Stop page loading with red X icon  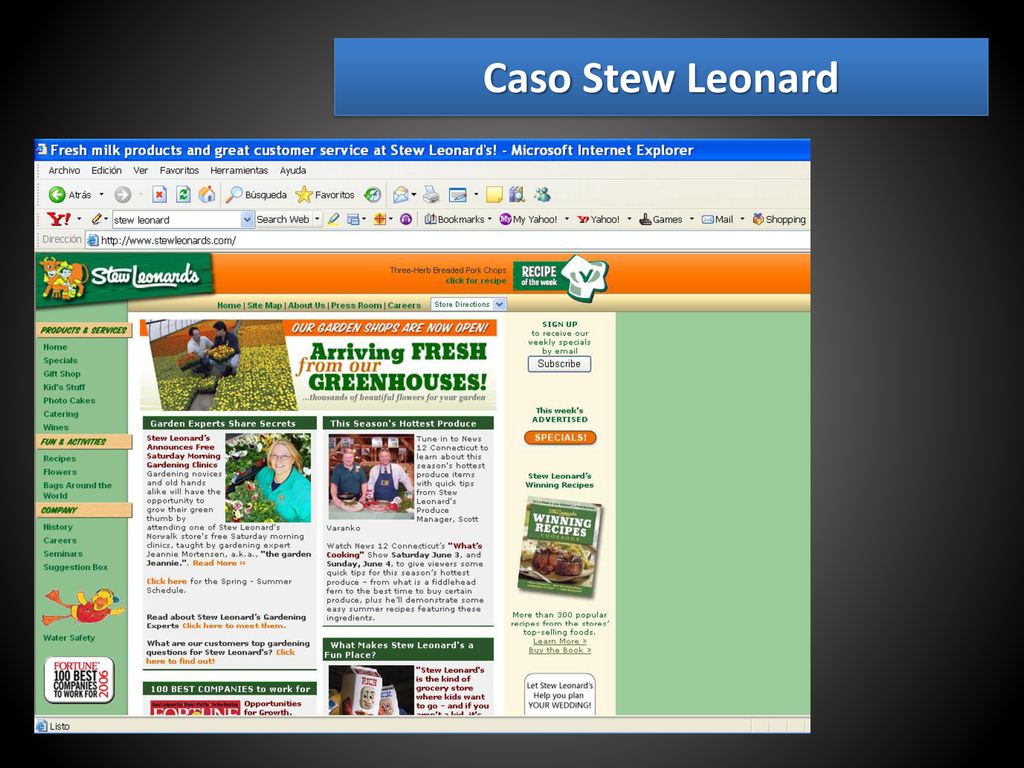[x=160, y=195]
